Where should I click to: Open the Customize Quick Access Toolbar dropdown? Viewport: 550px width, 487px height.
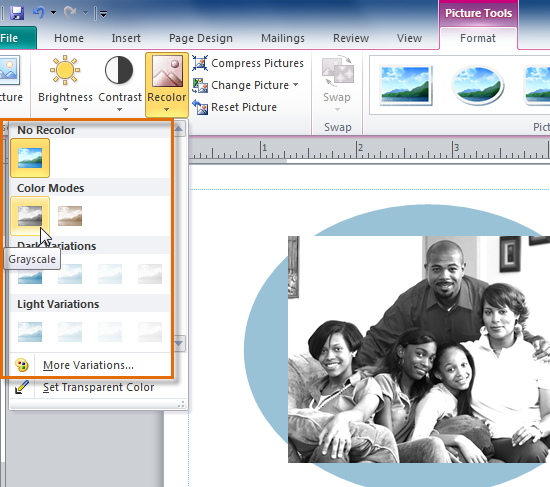pyautogui.click(x=103, y=14)
